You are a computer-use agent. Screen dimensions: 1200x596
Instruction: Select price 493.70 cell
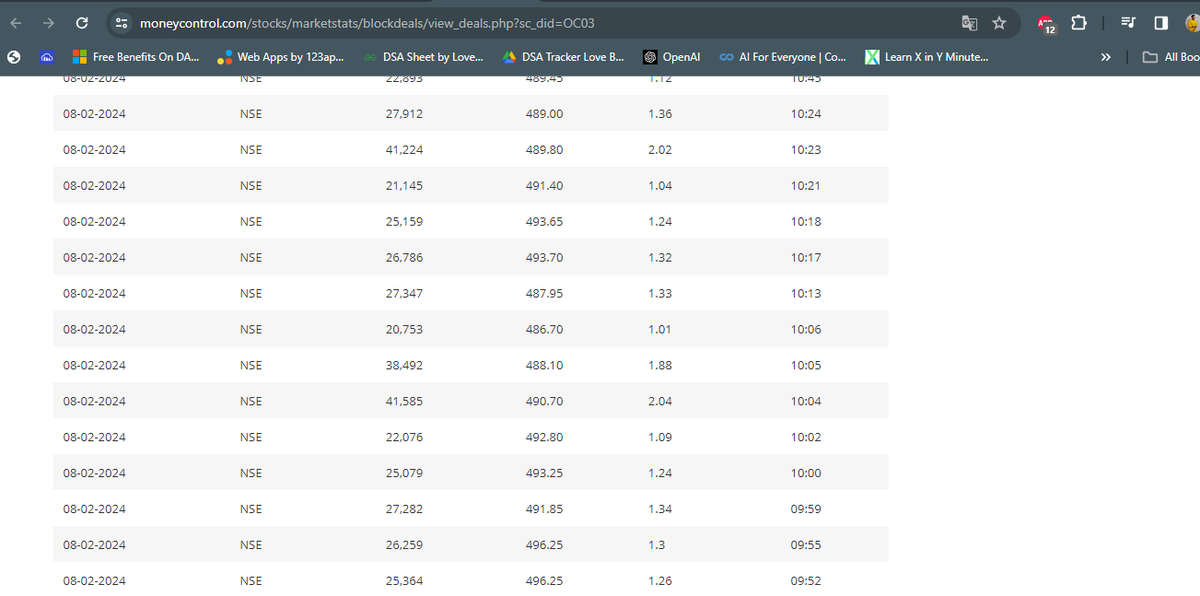(544, 258)
